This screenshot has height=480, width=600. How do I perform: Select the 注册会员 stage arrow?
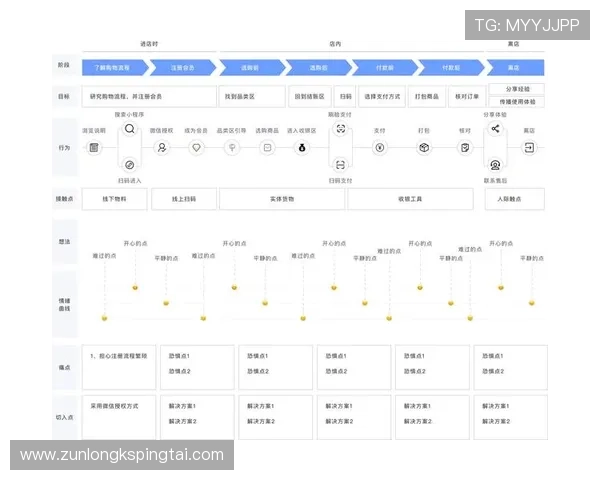(183, 68)
